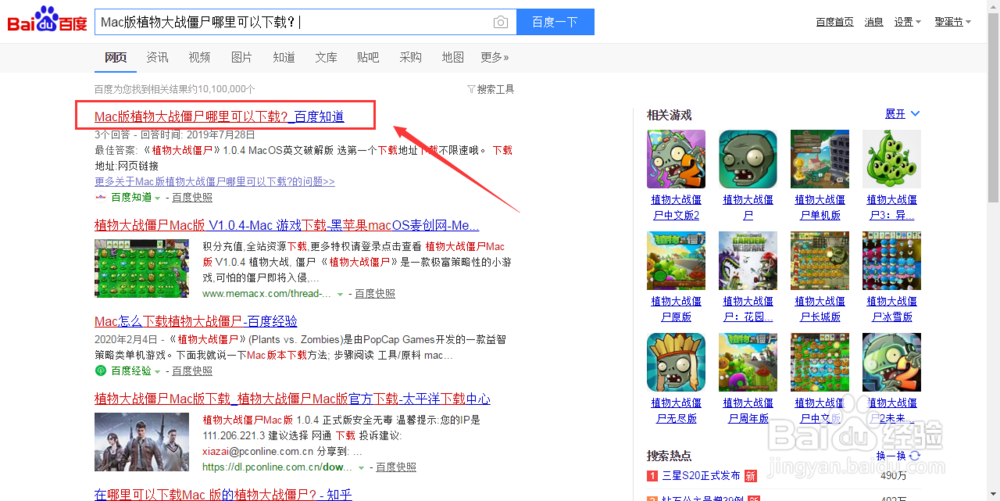Click 植物大战僵尸2未来 game icon
1000x501 pixels.
click(892, 362)
